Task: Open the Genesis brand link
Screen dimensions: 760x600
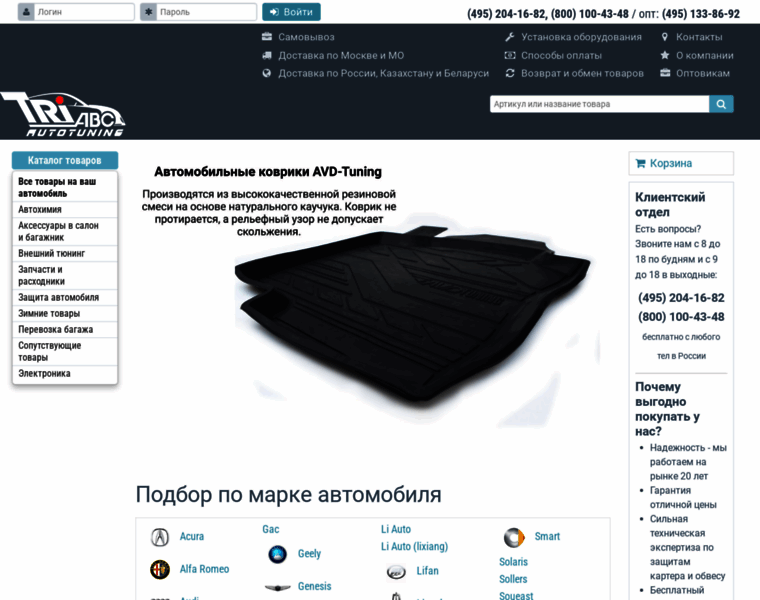Action: click(x=315, y=586)
